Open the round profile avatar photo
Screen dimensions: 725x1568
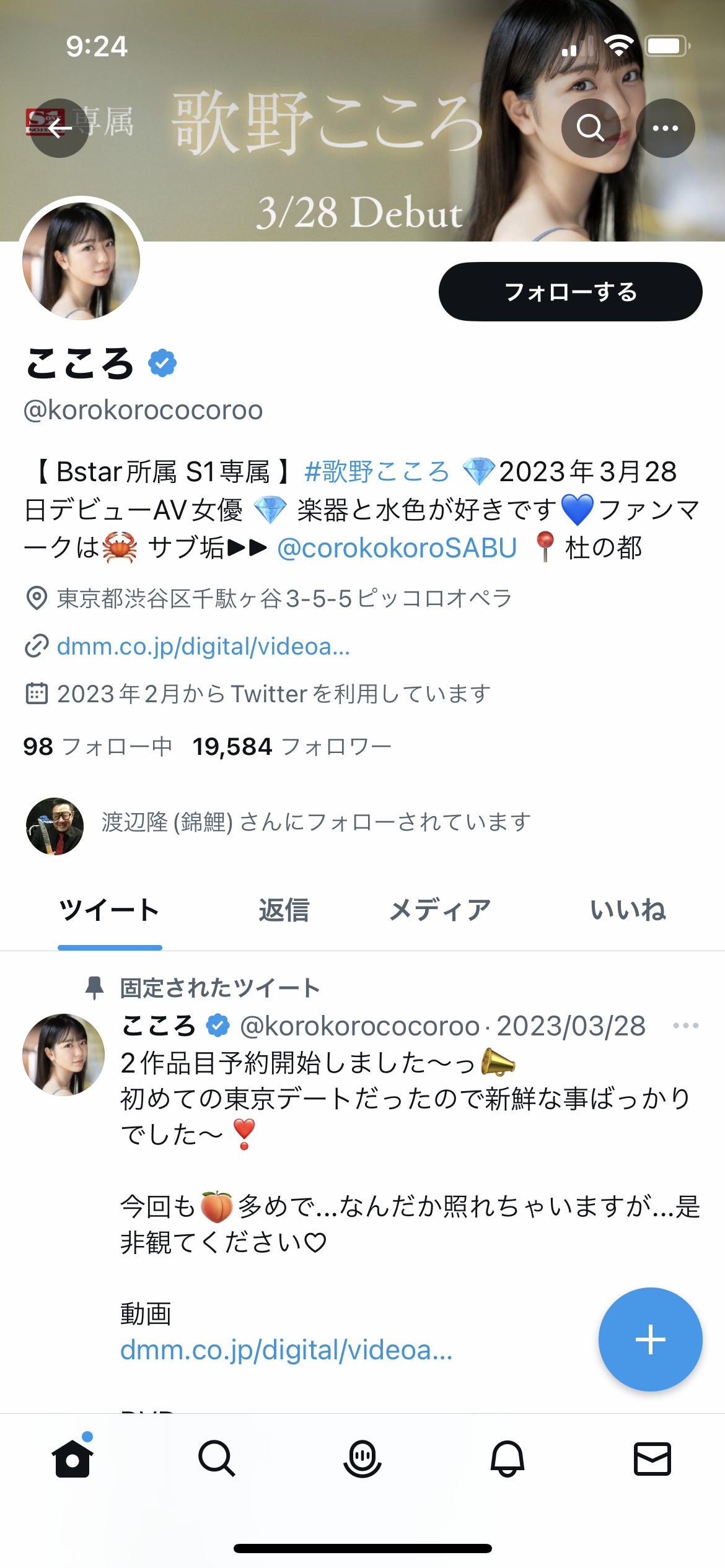tap(81, 261)
